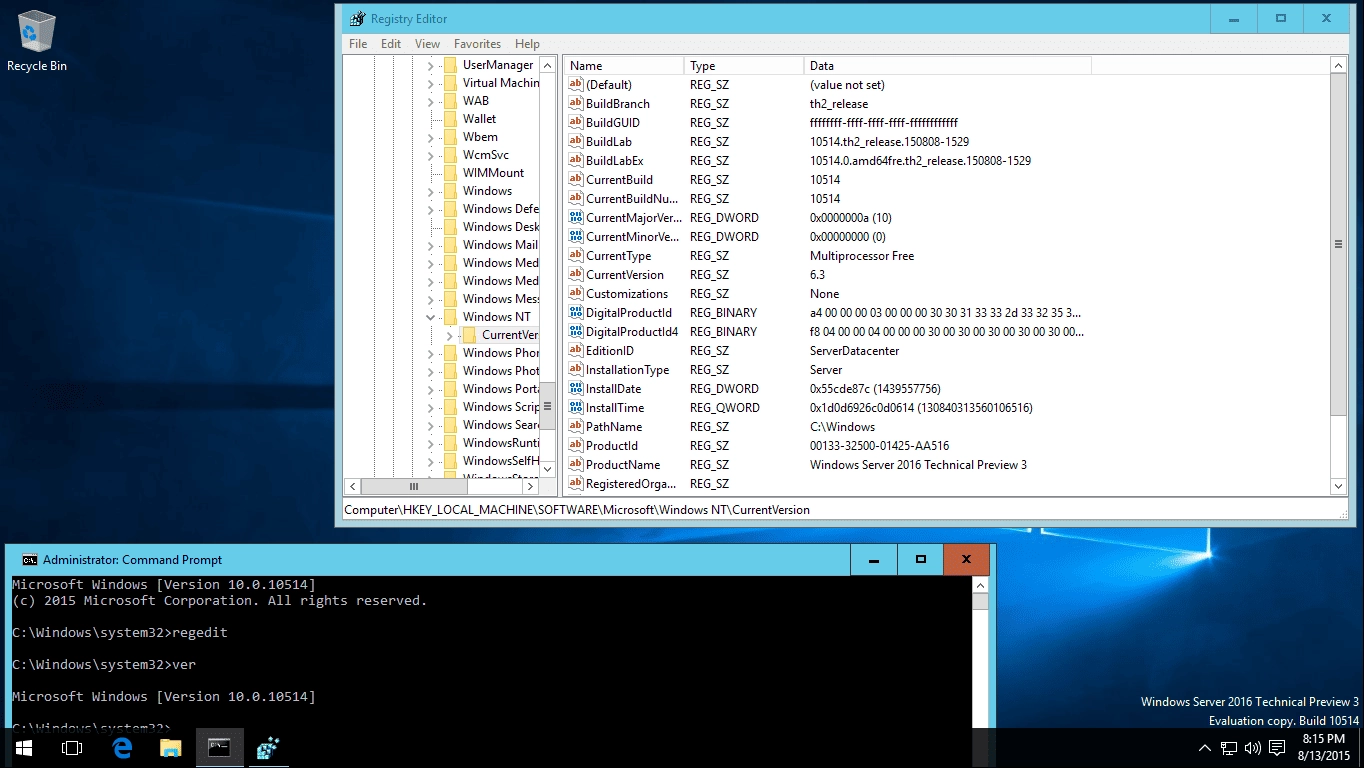Select the InstallDate DWORD value icon

tap(576, 389)
